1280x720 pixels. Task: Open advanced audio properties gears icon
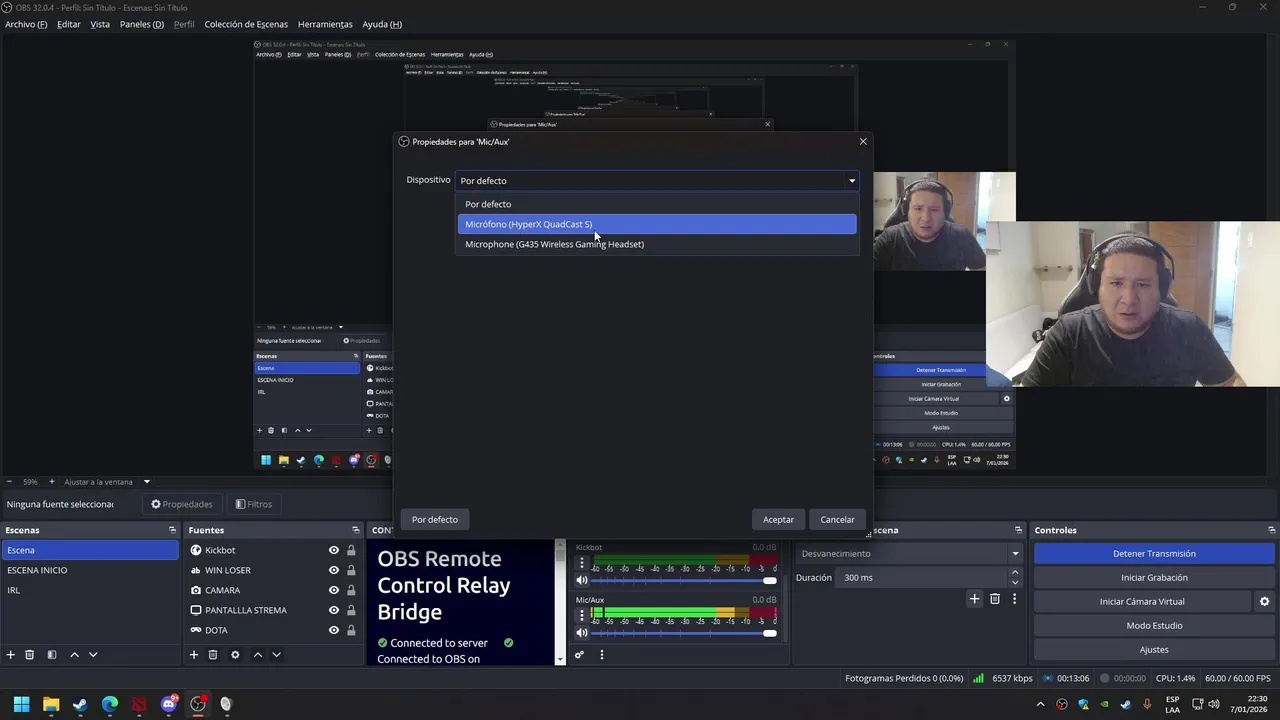(x=579, y=655)
